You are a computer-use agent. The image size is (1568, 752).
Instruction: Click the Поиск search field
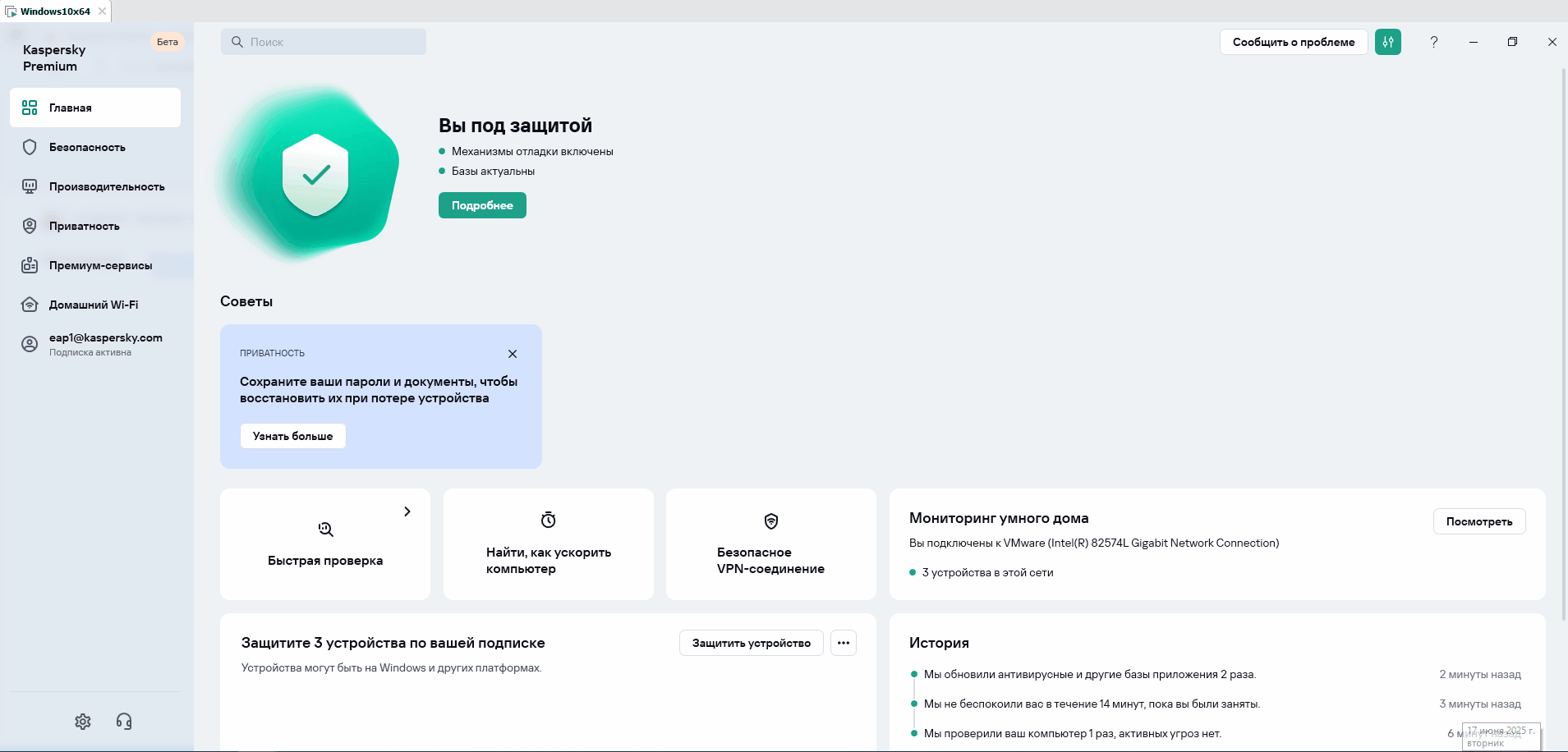(324, 42)
